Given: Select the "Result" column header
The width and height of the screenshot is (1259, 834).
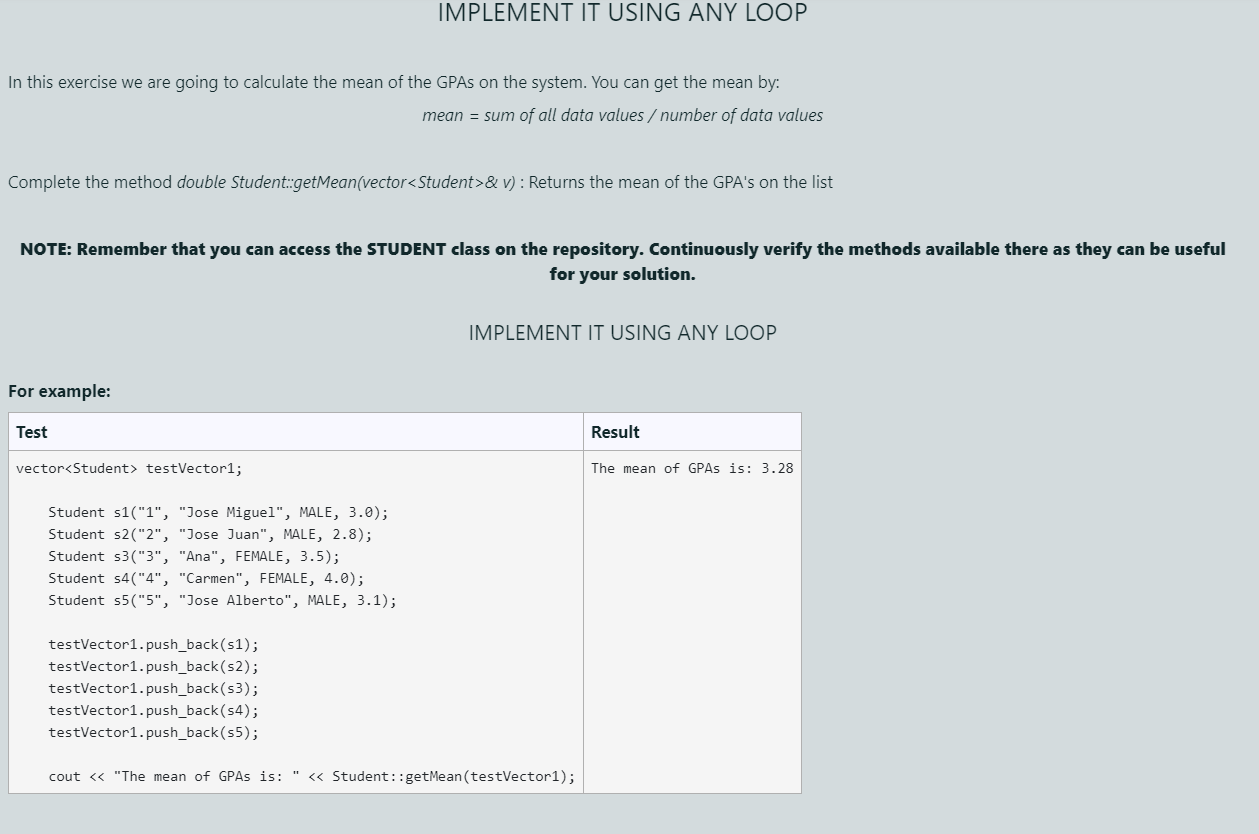Looking at the screenshot, I should pyautogui.click(x=615, y=432).
